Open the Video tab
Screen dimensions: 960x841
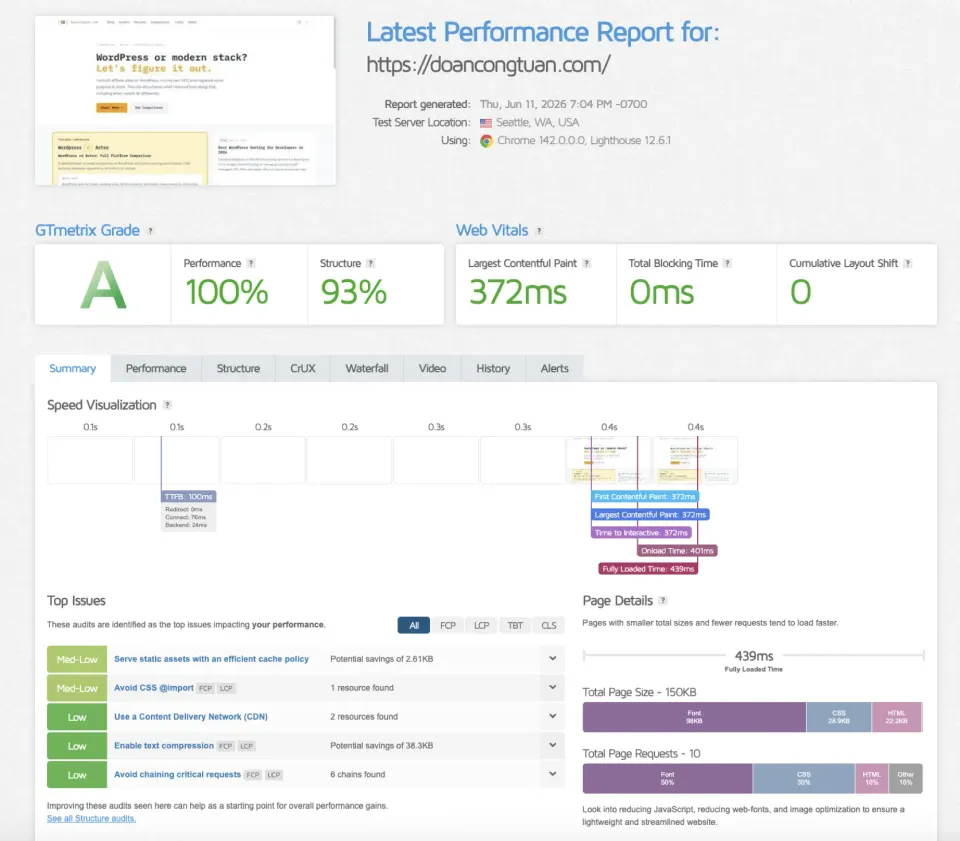click(x=432, y=368)
